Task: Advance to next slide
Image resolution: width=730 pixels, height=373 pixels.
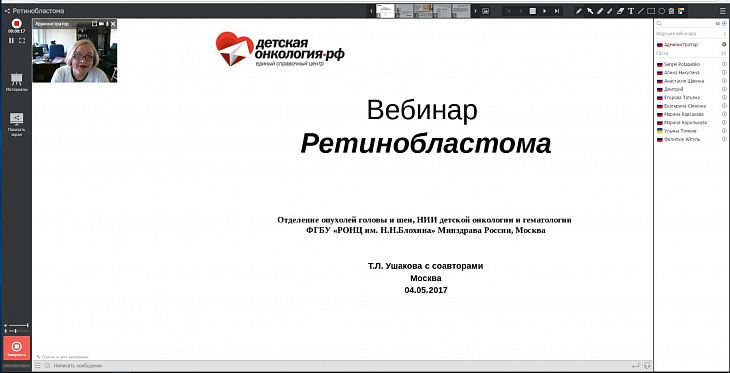Action: pyautogui.click(x=545, y=11)
